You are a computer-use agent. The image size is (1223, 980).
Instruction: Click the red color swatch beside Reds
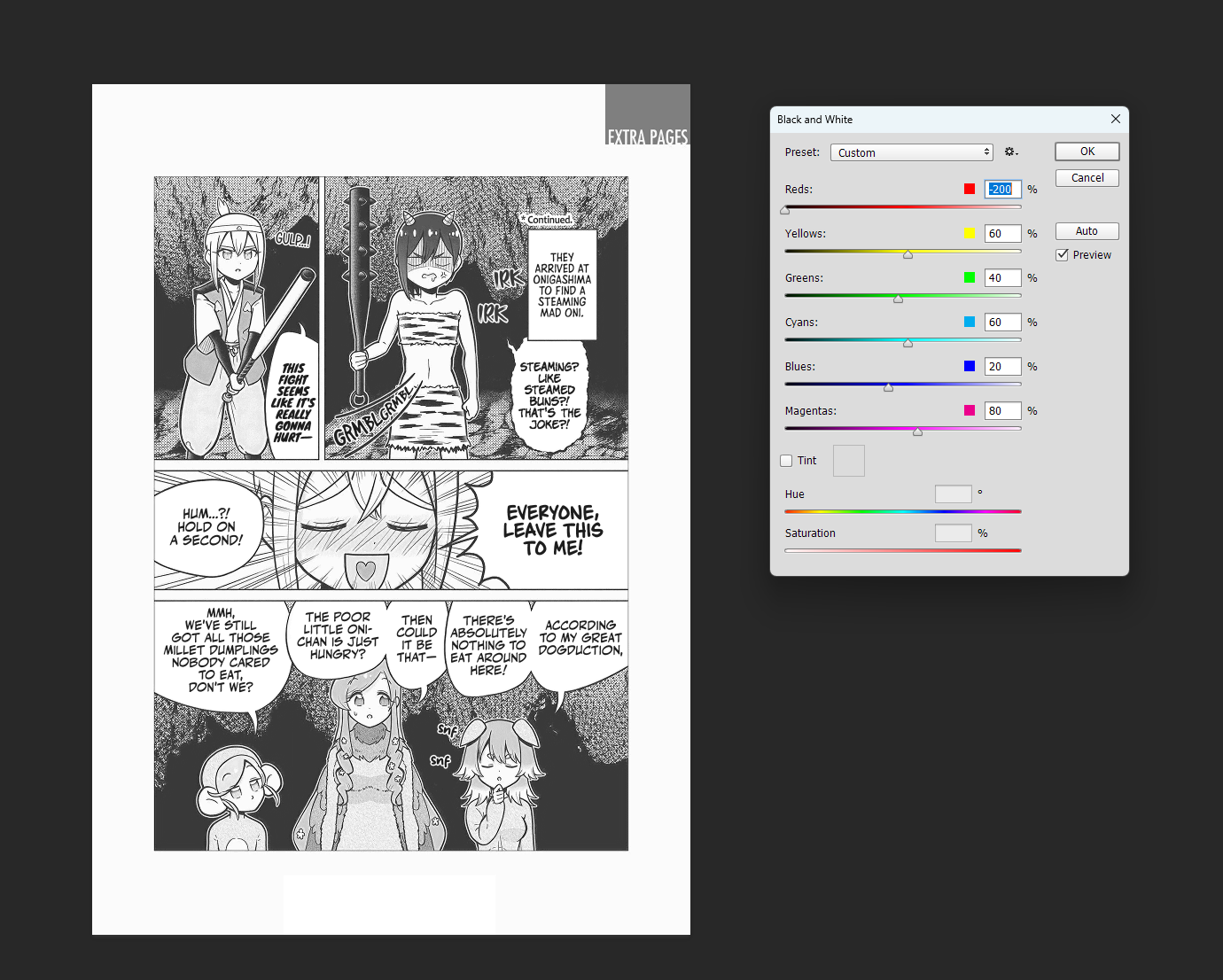(x=970, y=189)
